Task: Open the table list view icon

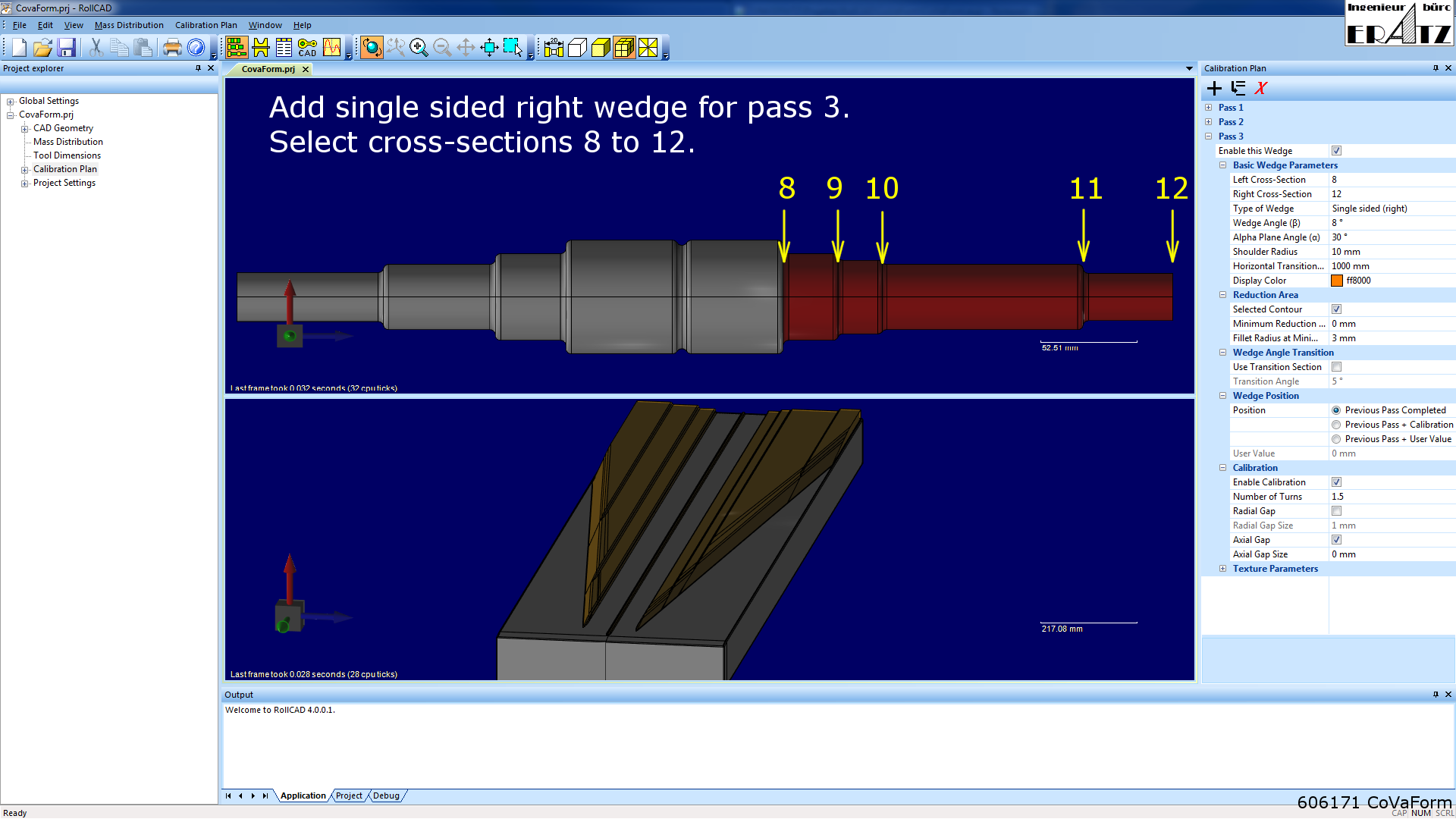Action: (x=284, y=48)
